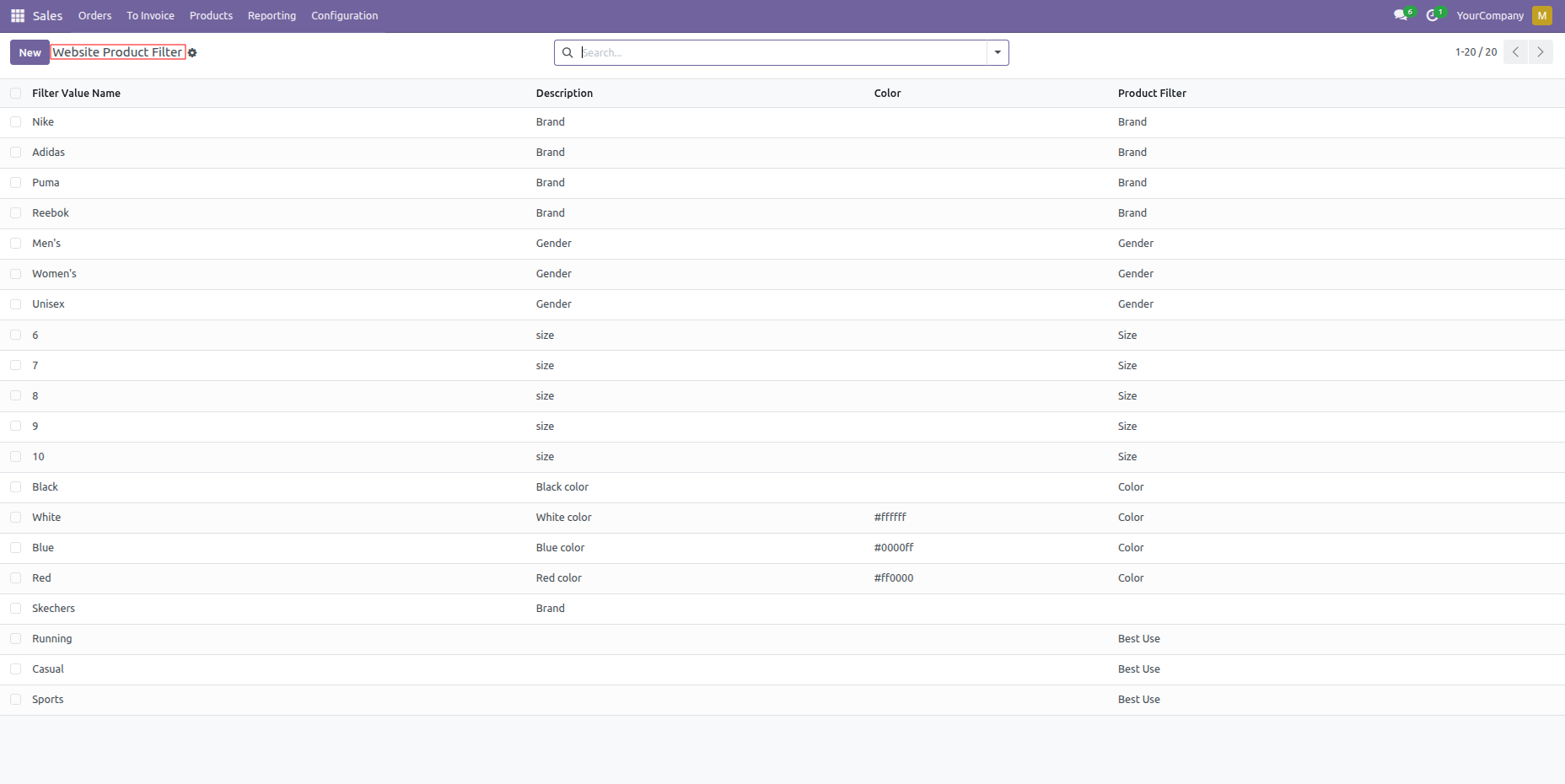Click the Website Product Filter breadcrumb title
The height and width of the screenshot is (784, 1565).
[x=117, y=52]
